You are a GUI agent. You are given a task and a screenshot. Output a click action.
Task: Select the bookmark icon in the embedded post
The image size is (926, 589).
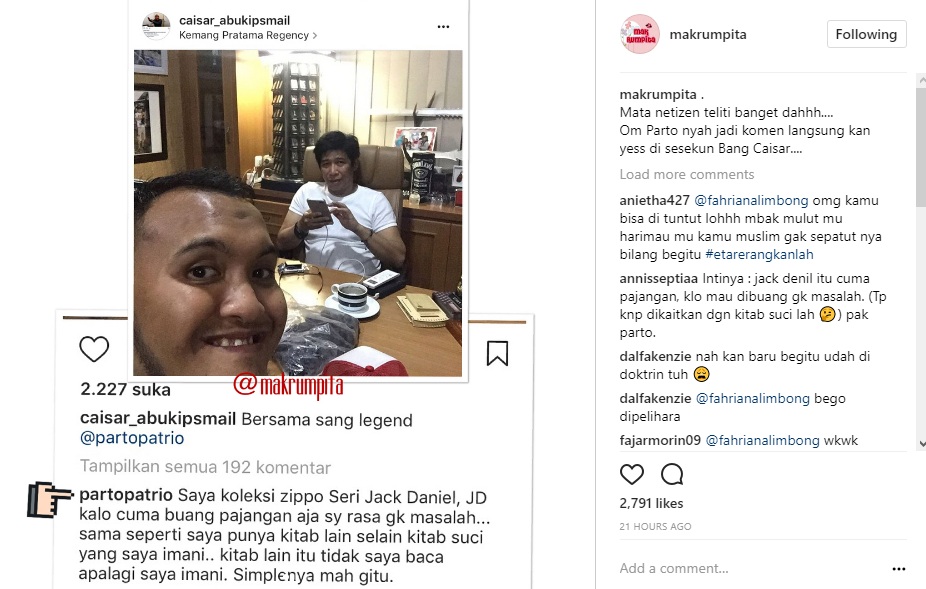497,353
